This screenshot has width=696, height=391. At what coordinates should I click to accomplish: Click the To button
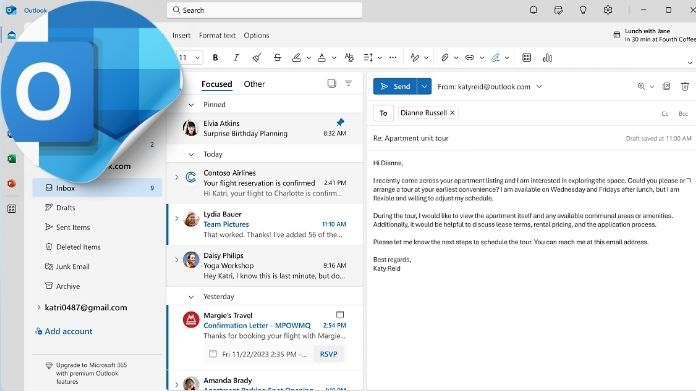point(383,113)
